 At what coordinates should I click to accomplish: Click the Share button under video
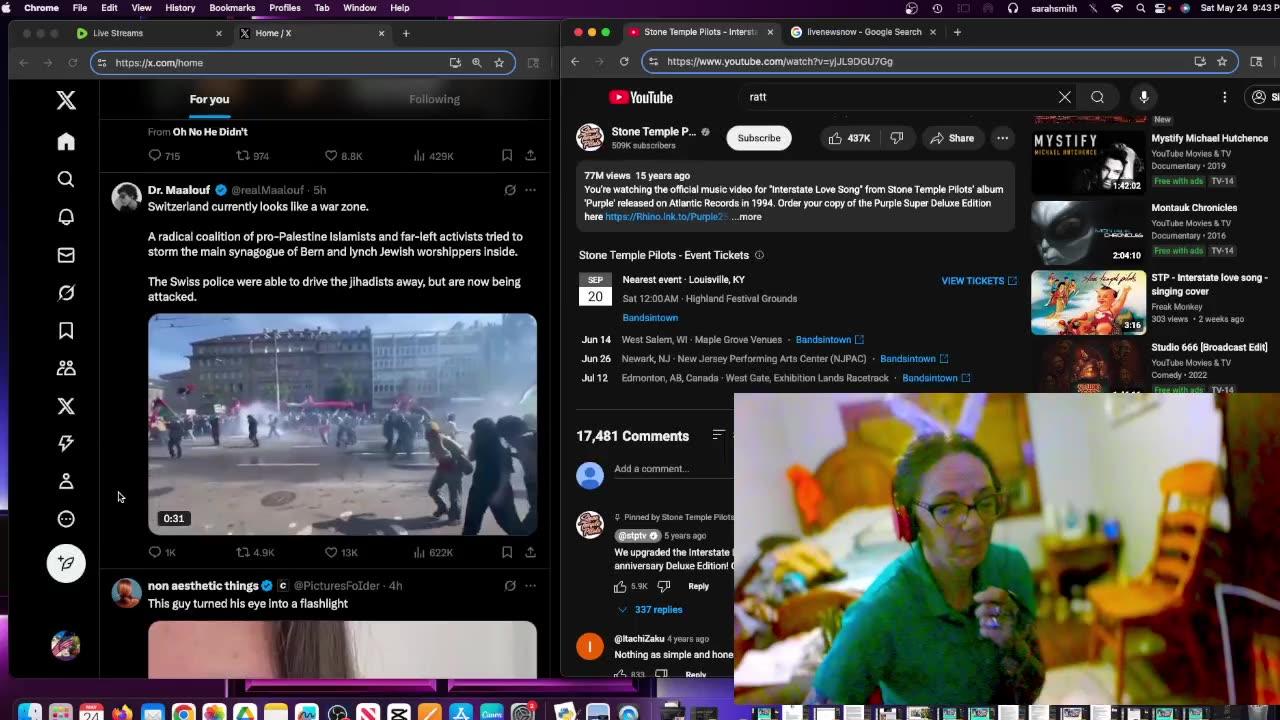click(x=950, y=138)
